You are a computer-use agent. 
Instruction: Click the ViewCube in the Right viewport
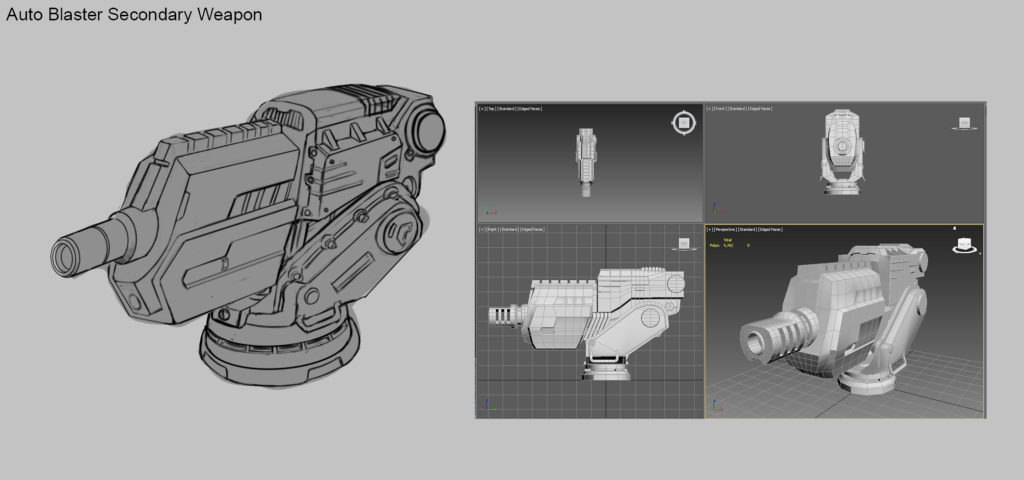683,243
